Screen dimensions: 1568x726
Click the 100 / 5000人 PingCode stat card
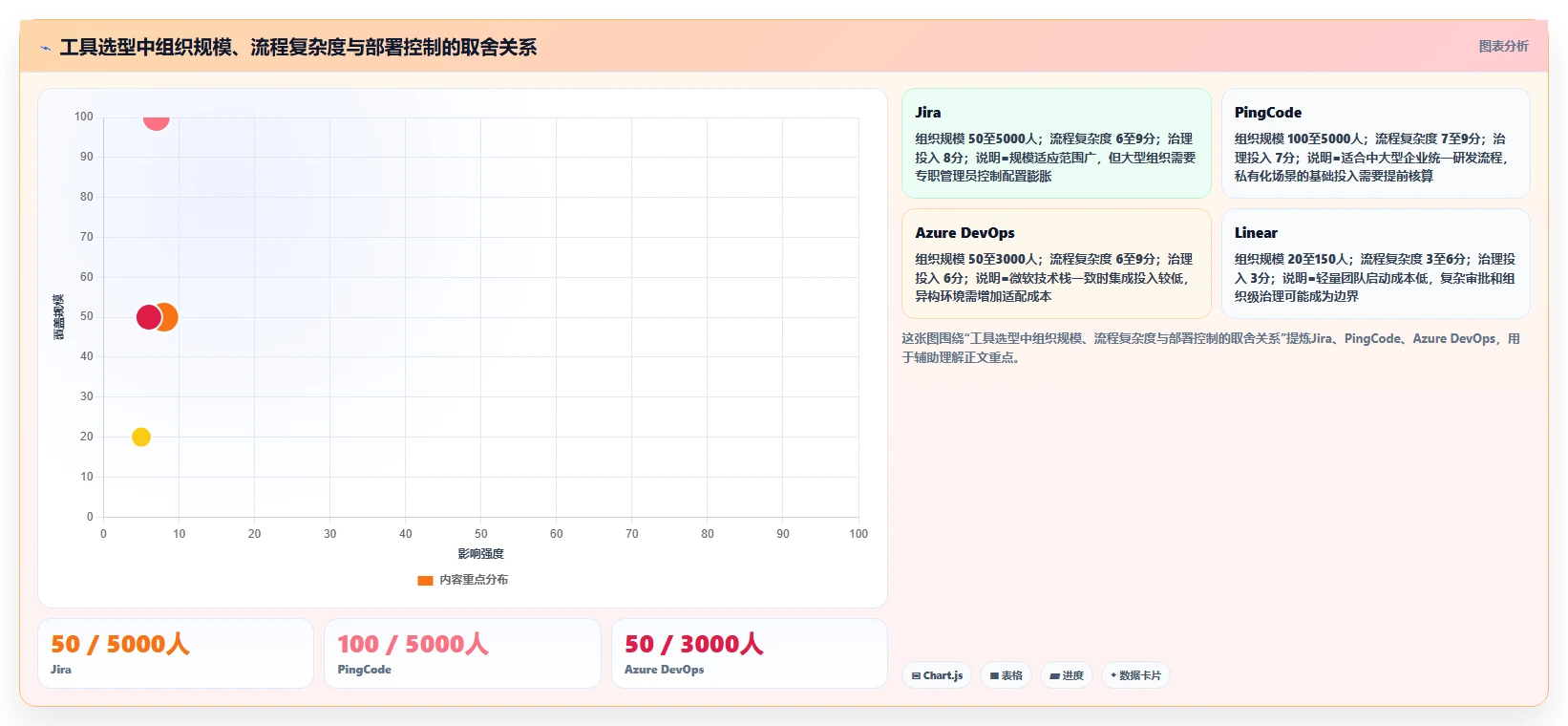click(462, 653)
